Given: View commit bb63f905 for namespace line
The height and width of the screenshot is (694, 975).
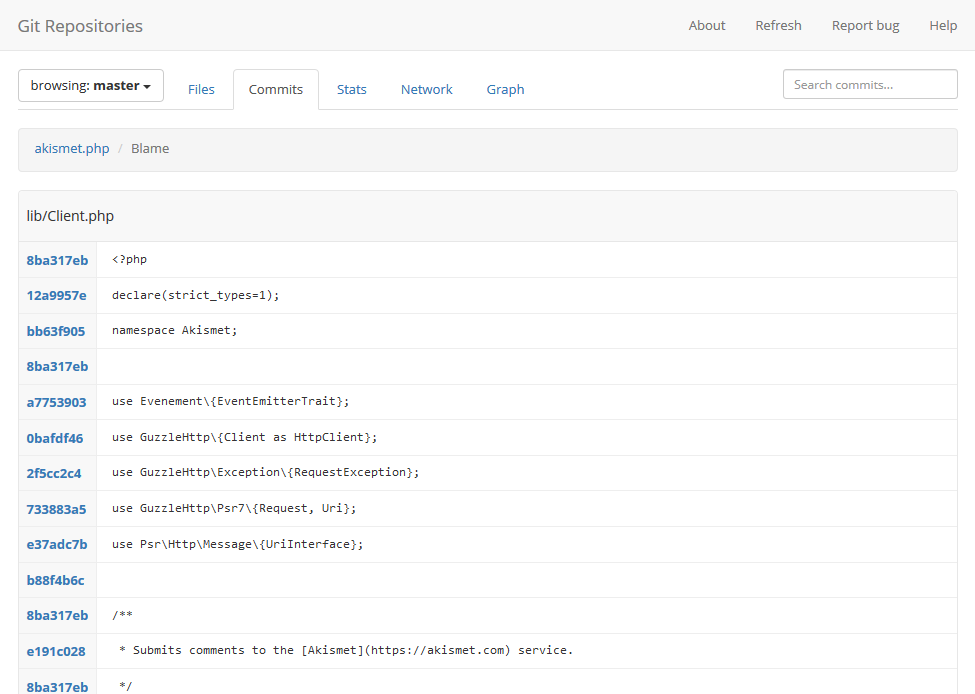Looking at the screenshot, I should [56, 331].
